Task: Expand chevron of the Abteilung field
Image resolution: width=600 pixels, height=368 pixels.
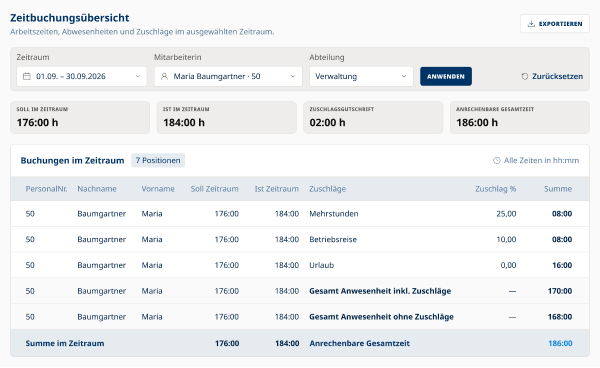Action: pos(404,77)
